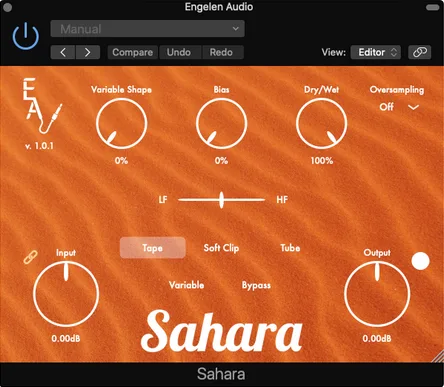Click the LF/HF tilt slider handle
The image size is (444, 387).
coord(221,200)
